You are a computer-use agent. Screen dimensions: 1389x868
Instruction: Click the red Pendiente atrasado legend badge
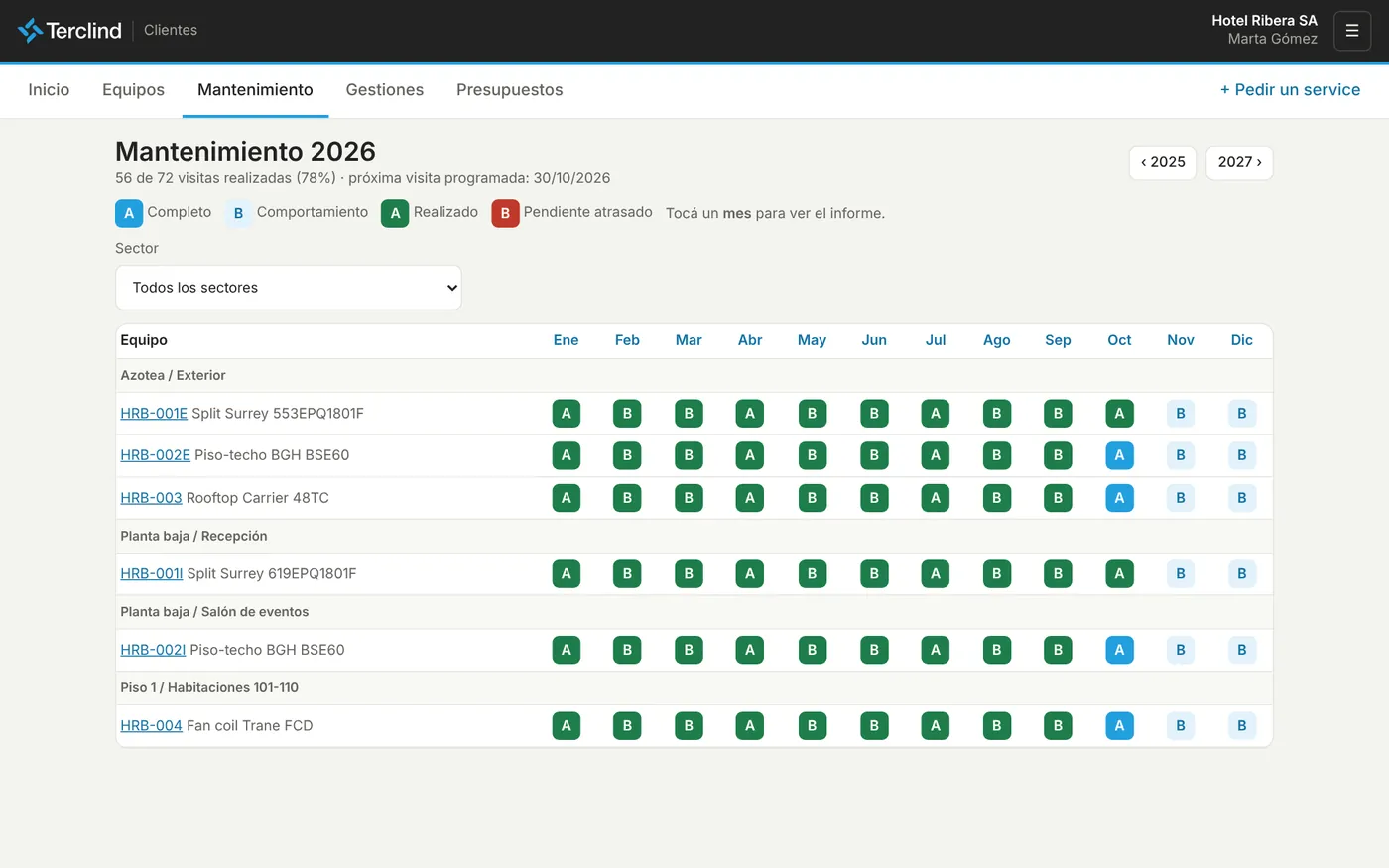tap(505, 213)
